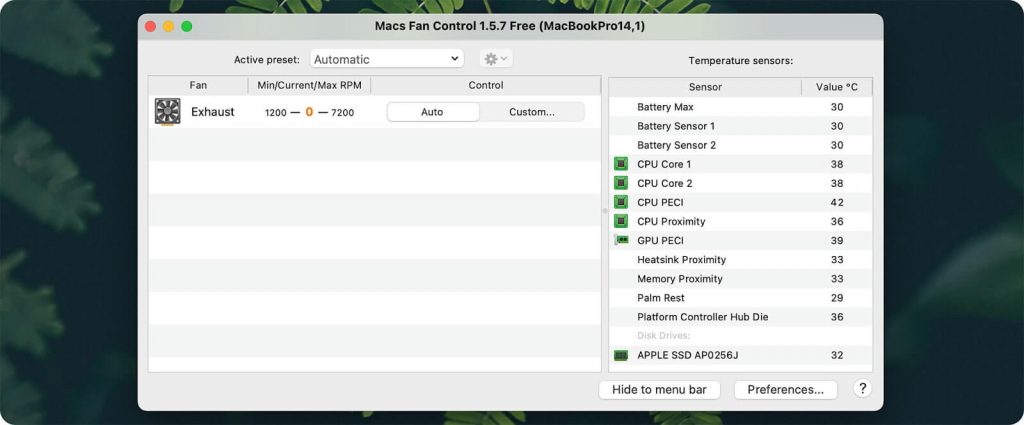This screenshot has height=425, width=1024.
Task: Select the Battery Sensor 2 row
Action: pos(741,145)
